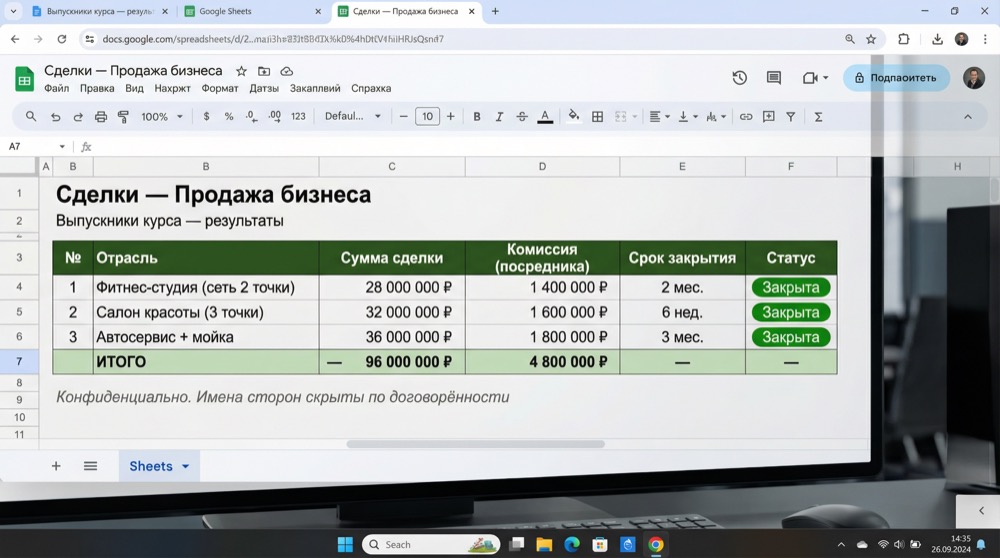This screenshot has width=1000, height=558.
Task: Click the horizontal scrollbar
Action: click(475, 444)
